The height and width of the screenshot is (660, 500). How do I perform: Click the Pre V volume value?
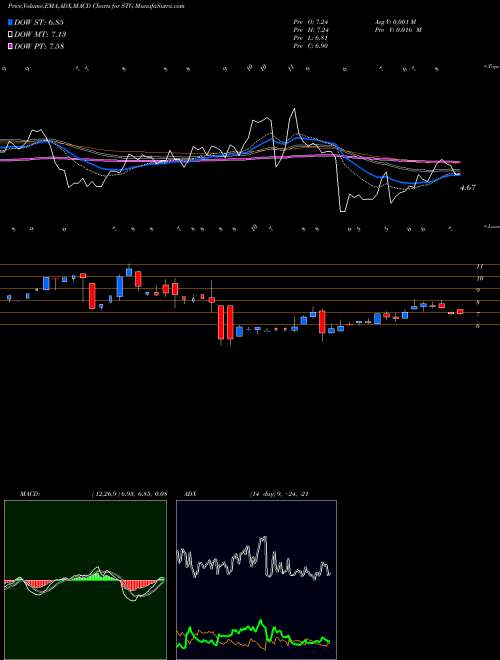398,30
